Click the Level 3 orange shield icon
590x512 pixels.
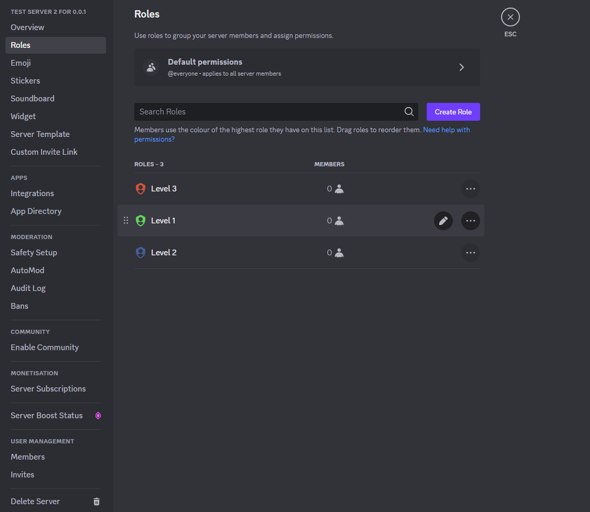point(140,188)
